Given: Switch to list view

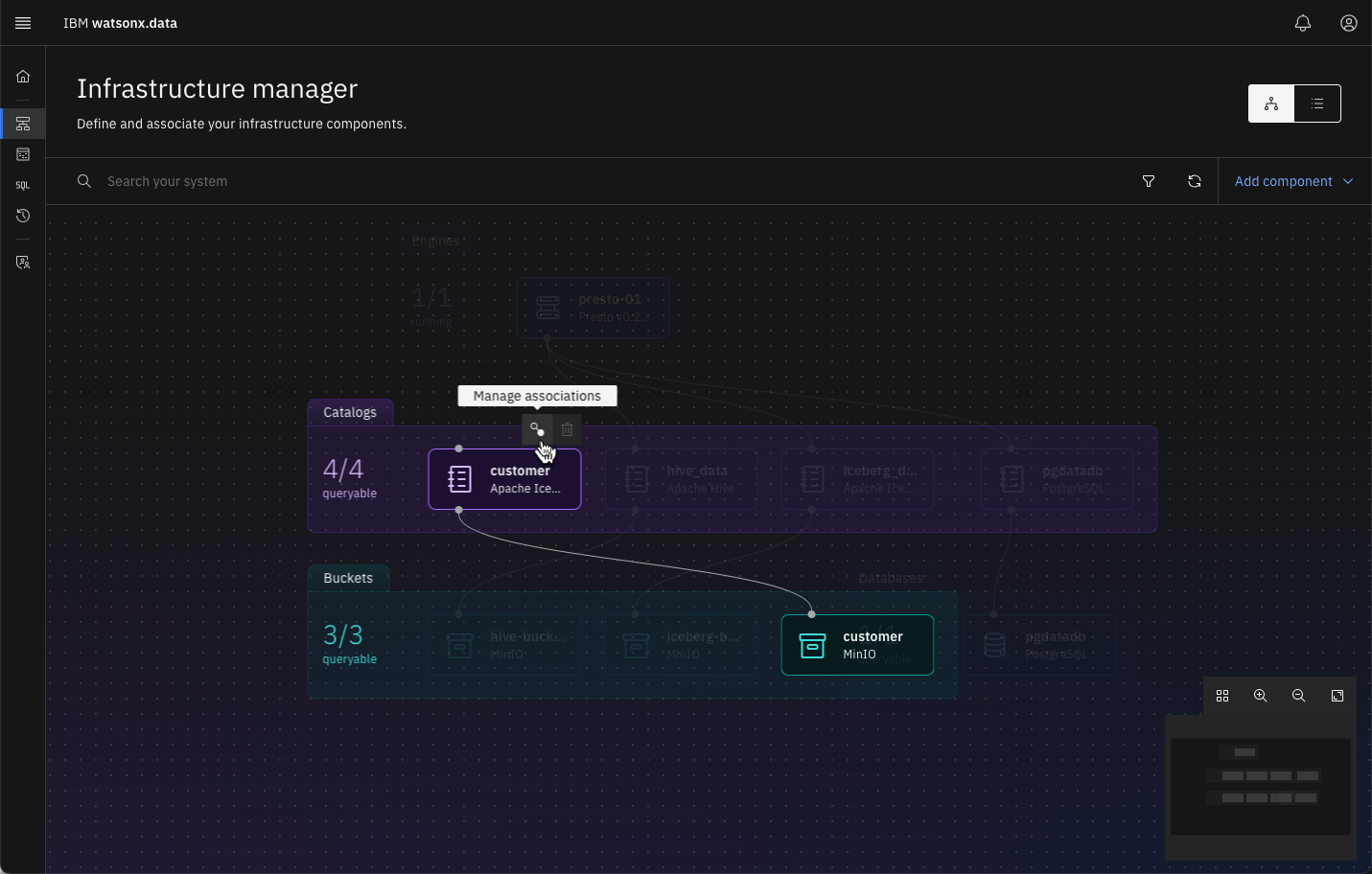Looking at the screenshot, I should coord(1317,103).
